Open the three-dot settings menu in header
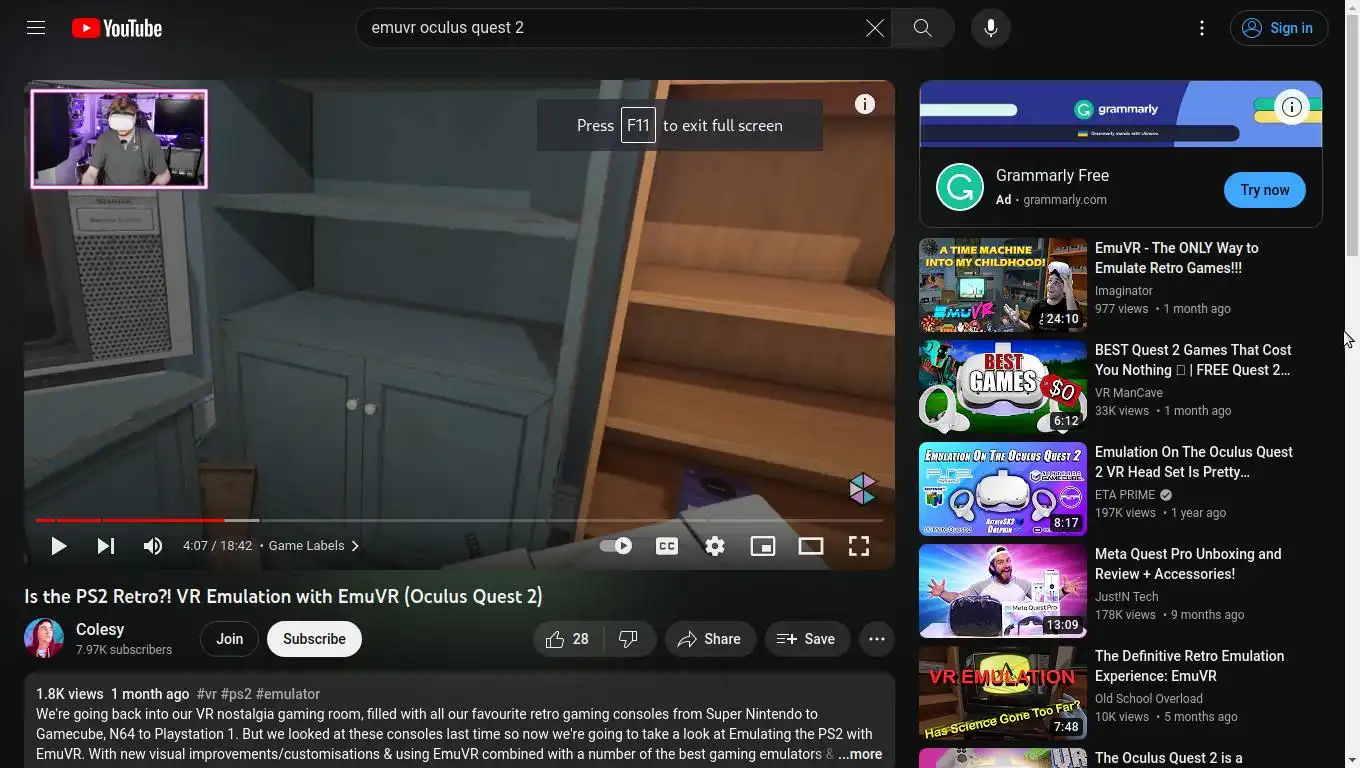 (x=1202, y=28)
